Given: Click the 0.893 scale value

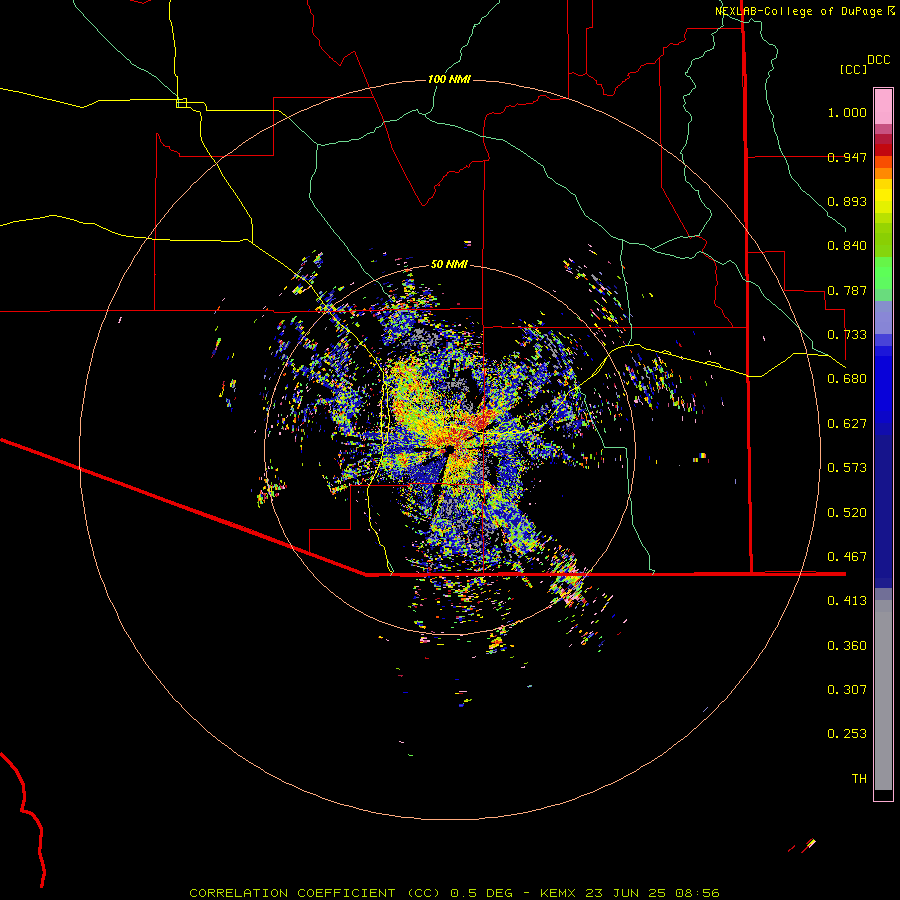Looking at the screenshot, I should coord(847,201).
